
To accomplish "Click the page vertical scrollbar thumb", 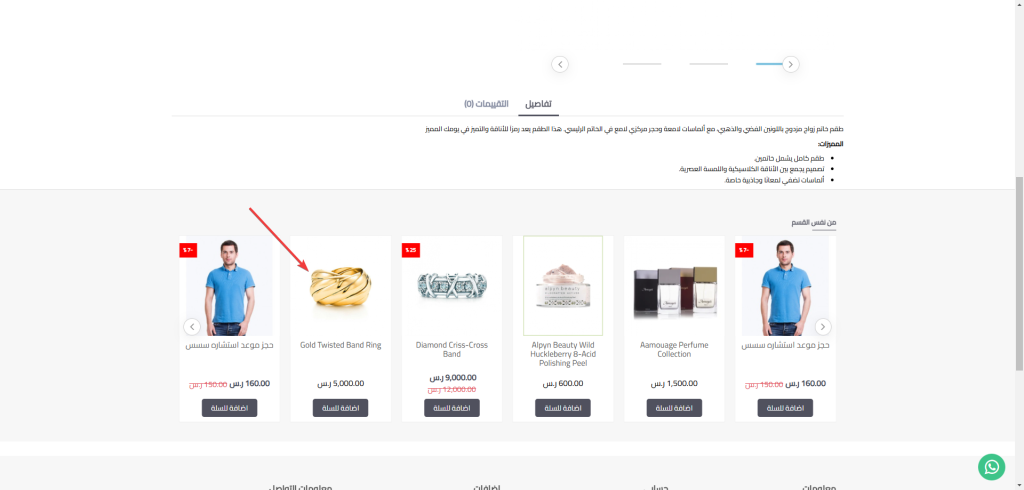I will [x=1019, y=273].
